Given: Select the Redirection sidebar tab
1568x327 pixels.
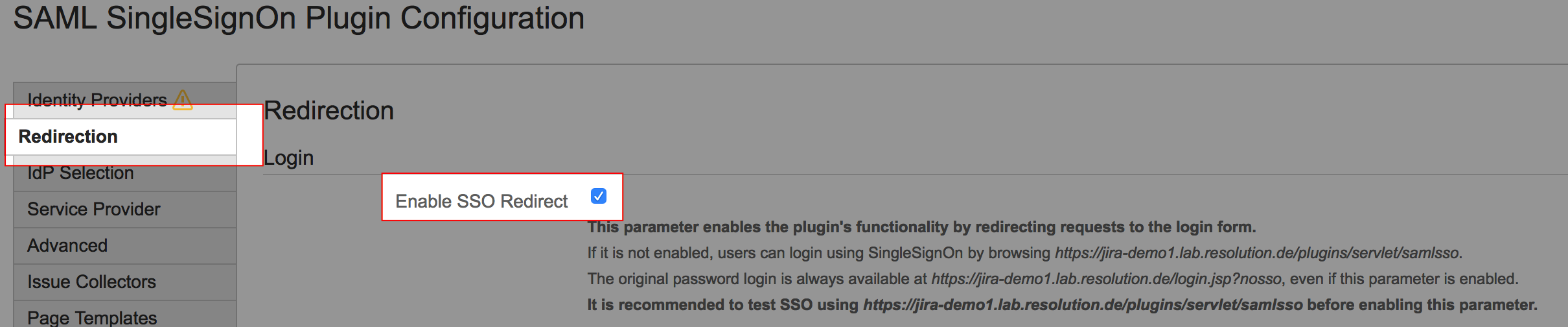Looking at the screenshot, I should tap(68, 136).
